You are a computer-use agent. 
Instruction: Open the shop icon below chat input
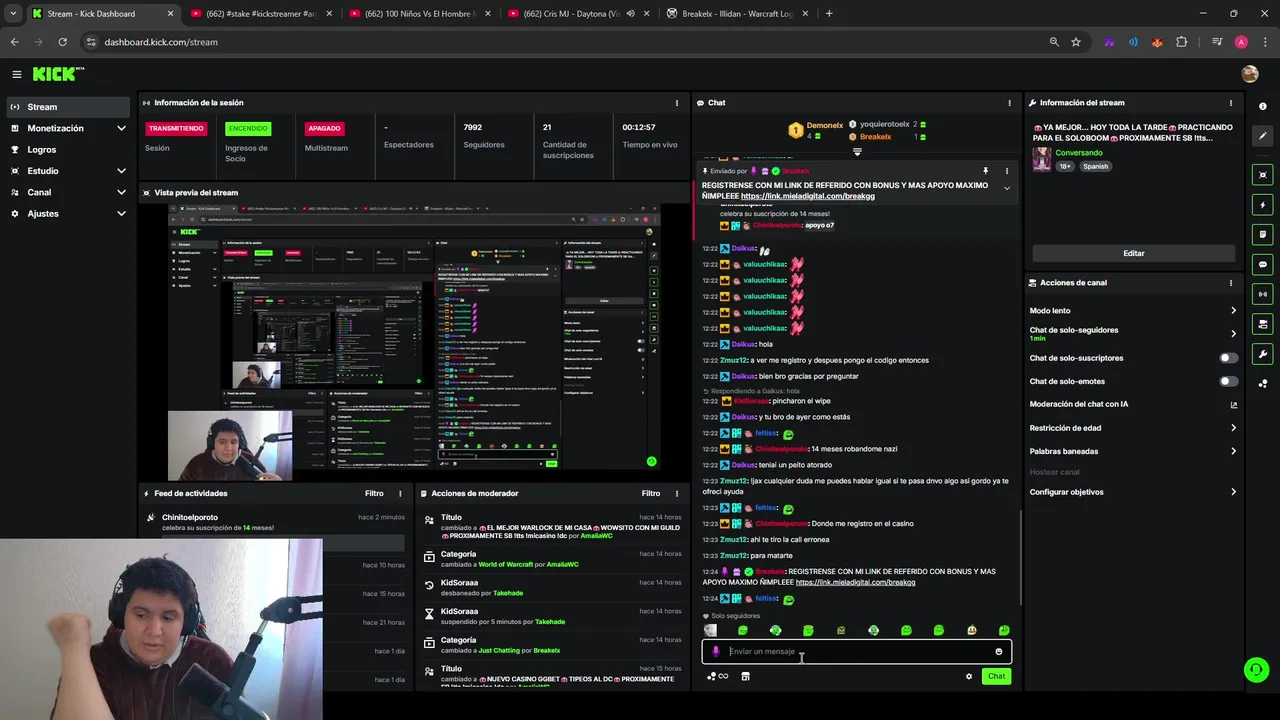(745, 676)
